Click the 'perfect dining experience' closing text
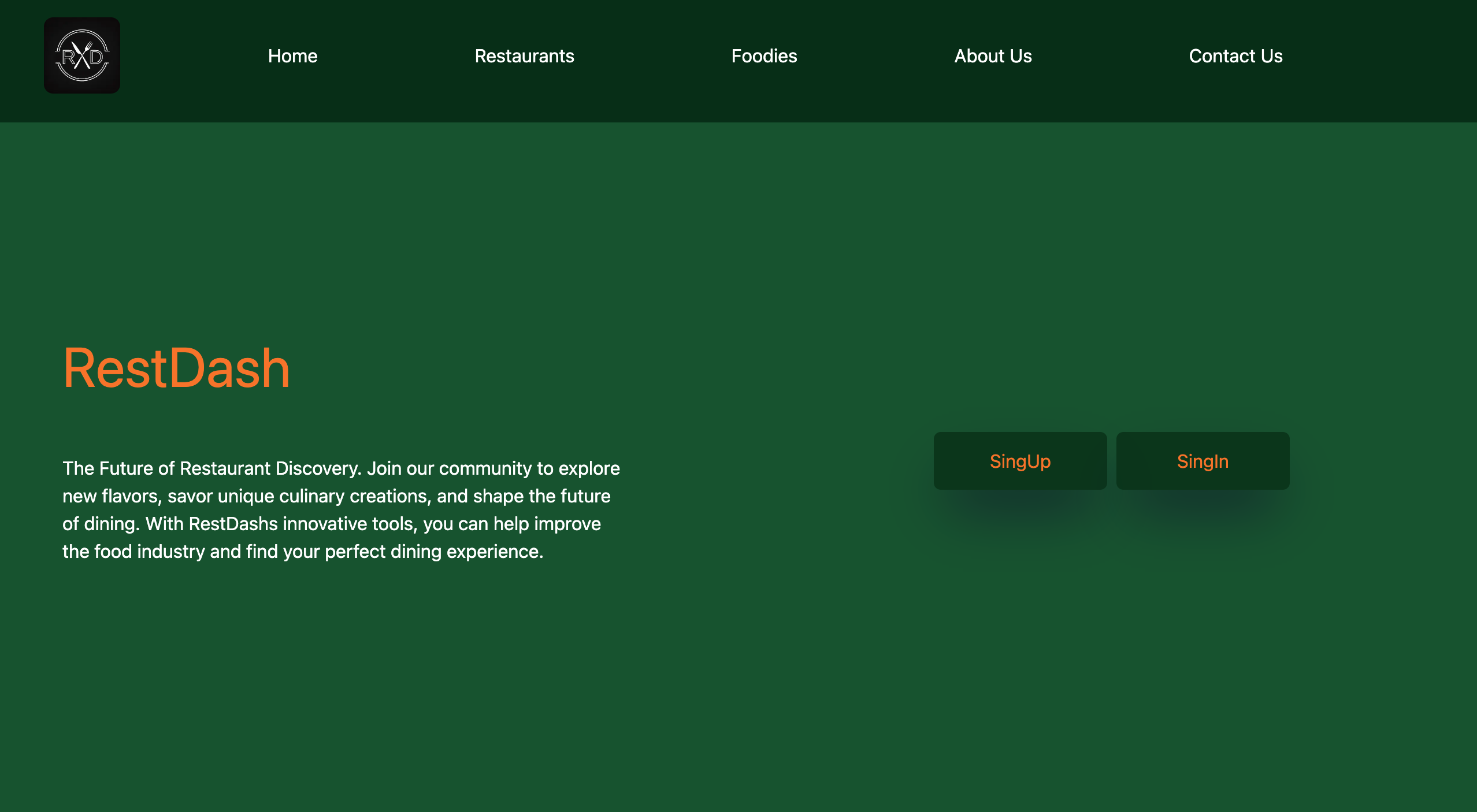This screenshot has width=1477, height=812. click(x=433, y=552)
